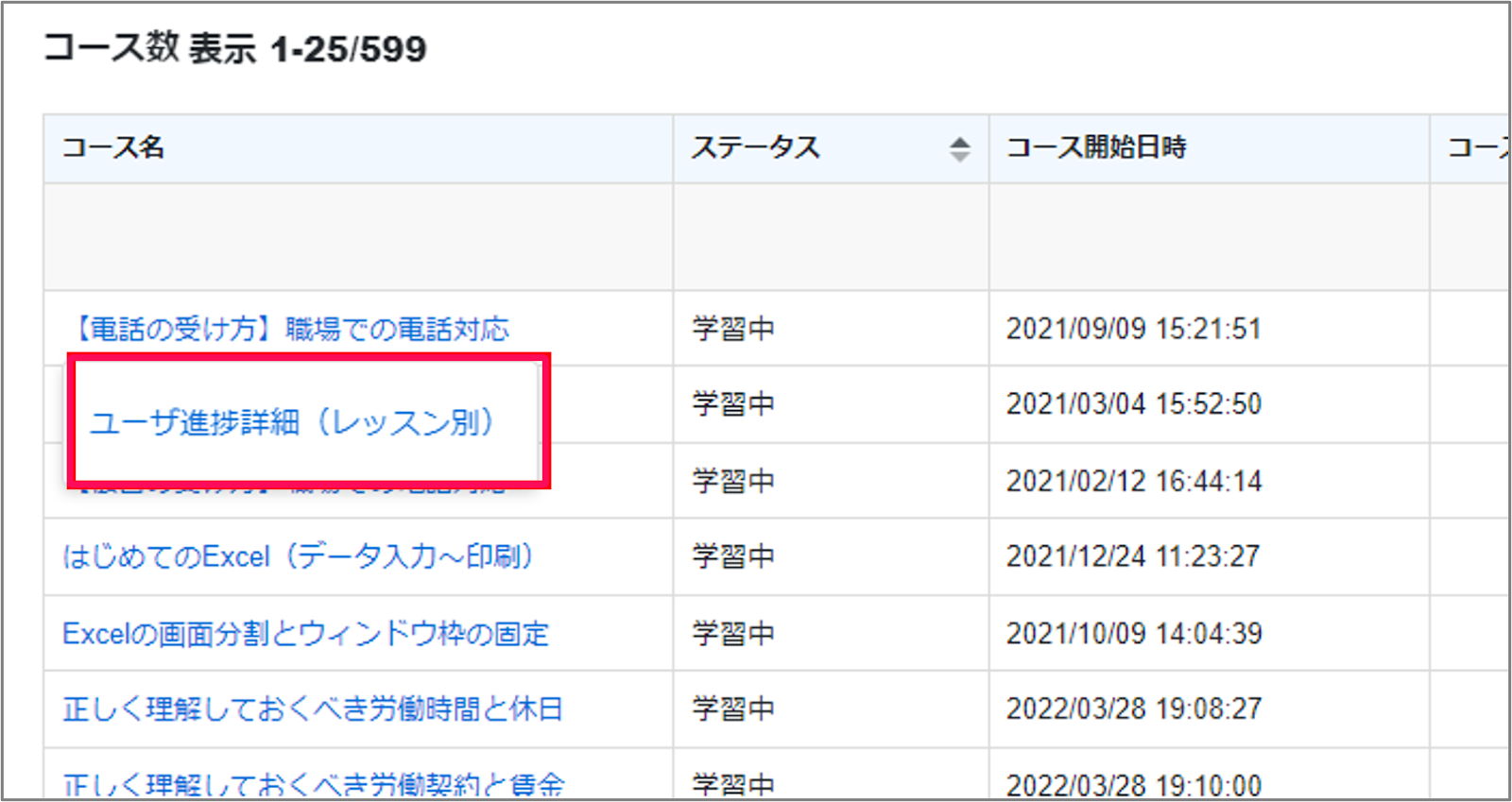Image resolution: width=1512 pixels, height=802 pixels.
Task: Click date 2021/10/09 14:04:39
Action: (x=1134, y=633)
